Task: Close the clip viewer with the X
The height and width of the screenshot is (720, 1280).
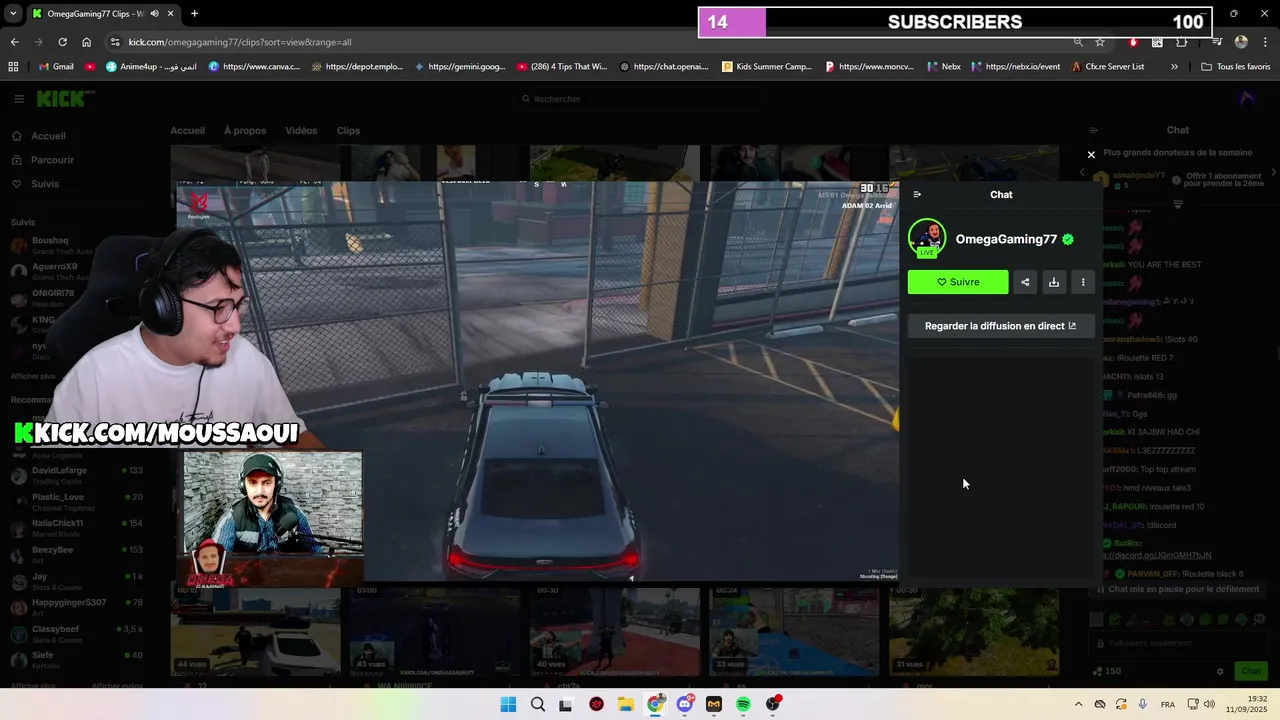Action: pos(1091,155)
